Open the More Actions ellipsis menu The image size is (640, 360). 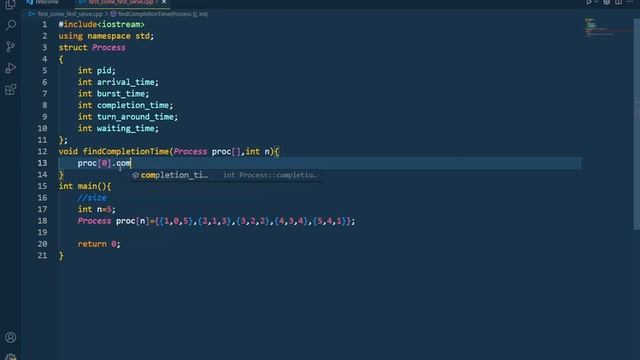pos(630,2)
